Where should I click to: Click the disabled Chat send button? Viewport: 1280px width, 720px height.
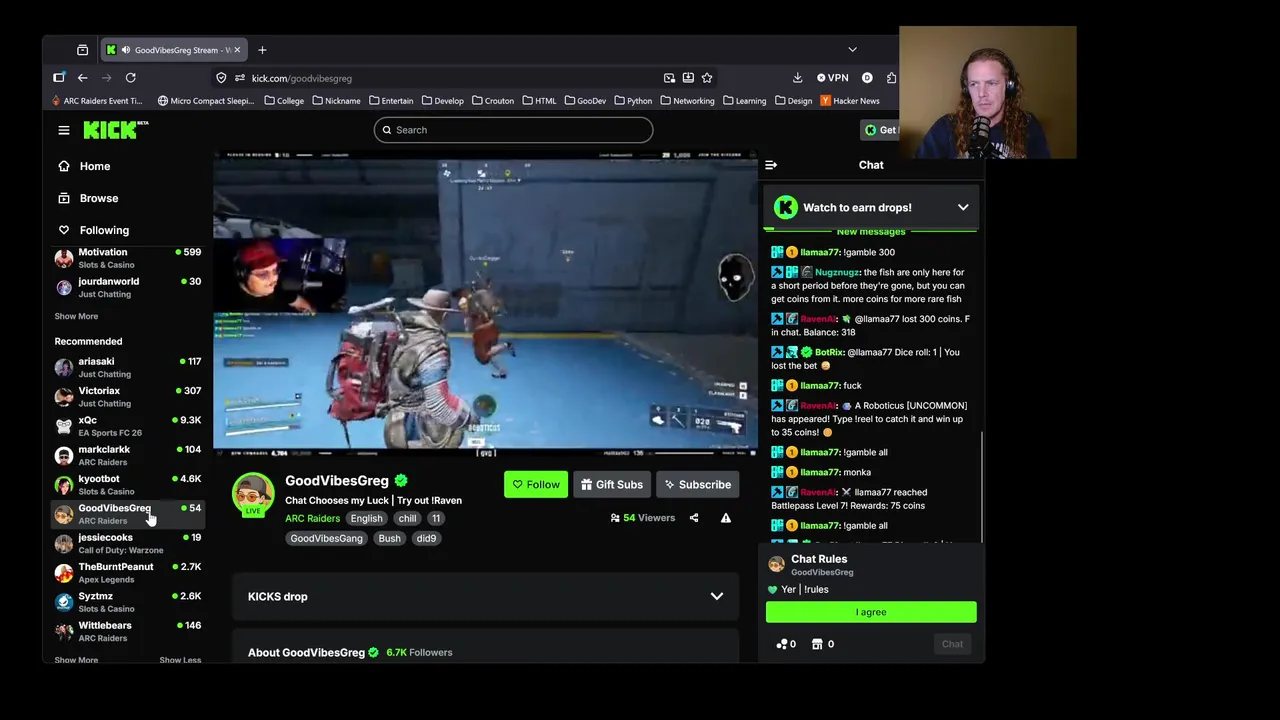(952, 644)
